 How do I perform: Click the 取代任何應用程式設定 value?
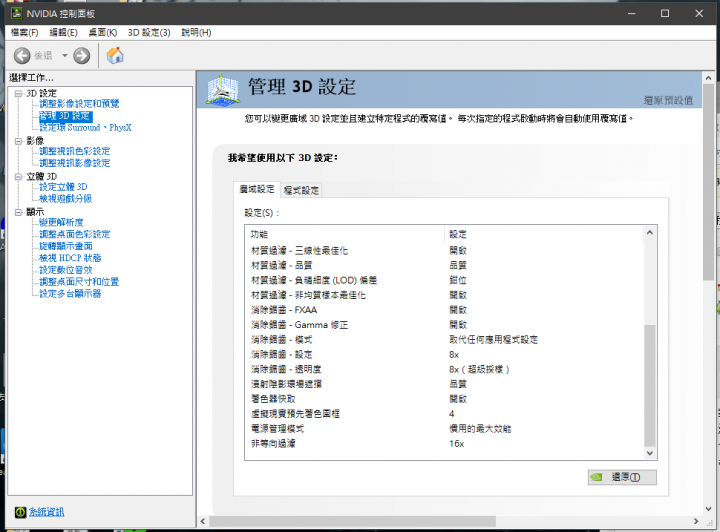tap(493, 340)
